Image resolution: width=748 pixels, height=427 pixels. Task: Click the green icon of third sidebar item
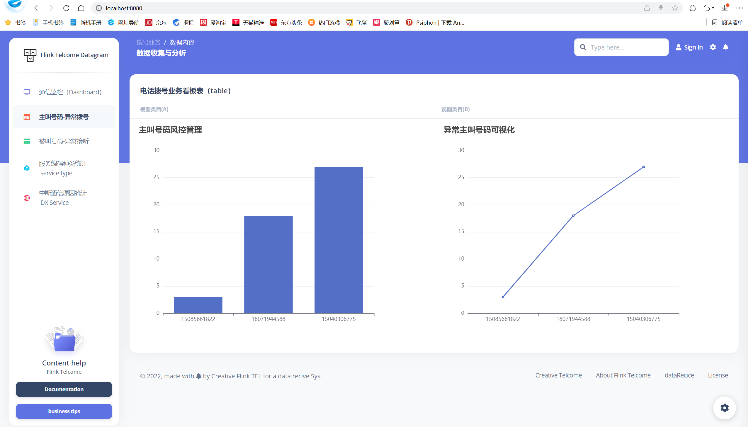tap(27, 142)
